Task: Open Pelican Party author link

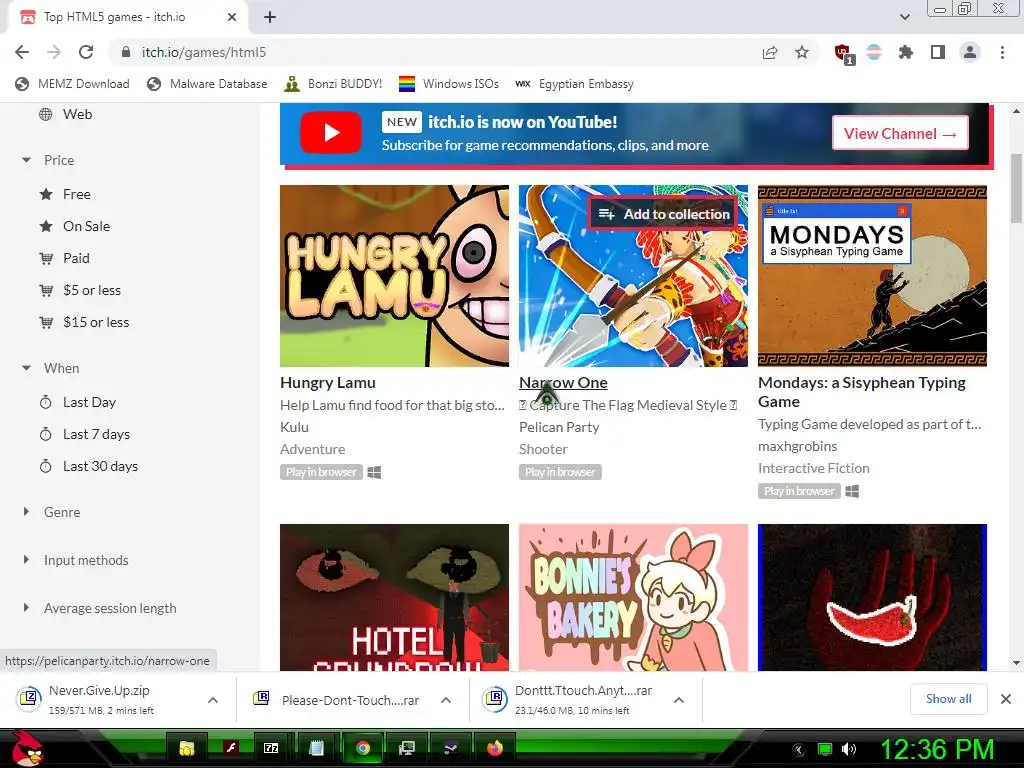Action: click(x=559, y=427)
